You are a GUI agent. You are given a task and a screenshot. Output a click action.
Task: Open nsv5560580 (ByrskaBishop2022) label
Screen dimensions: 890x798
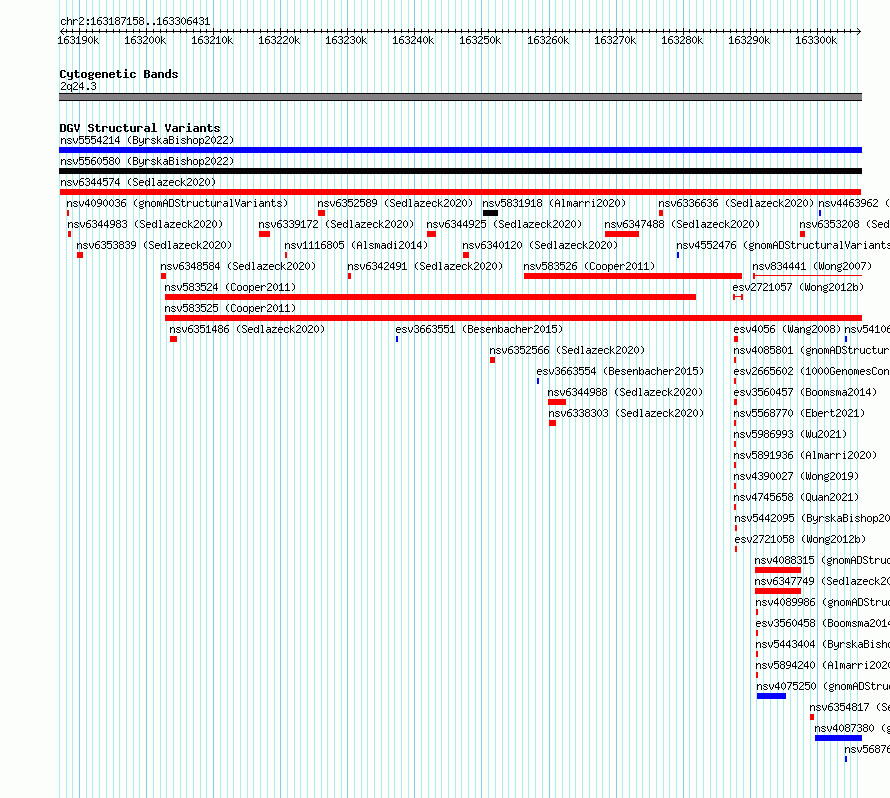[147, 161]
